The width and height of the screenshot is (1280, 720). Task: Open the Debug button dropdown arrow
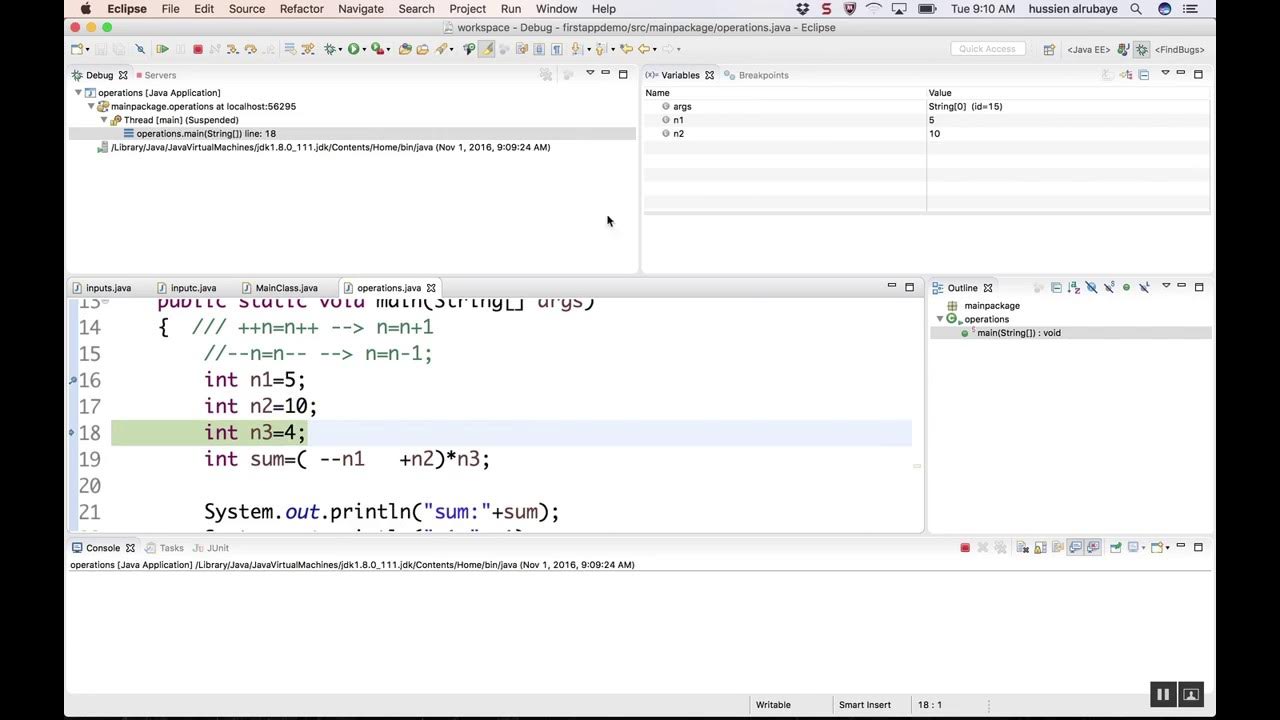[340, 49]
